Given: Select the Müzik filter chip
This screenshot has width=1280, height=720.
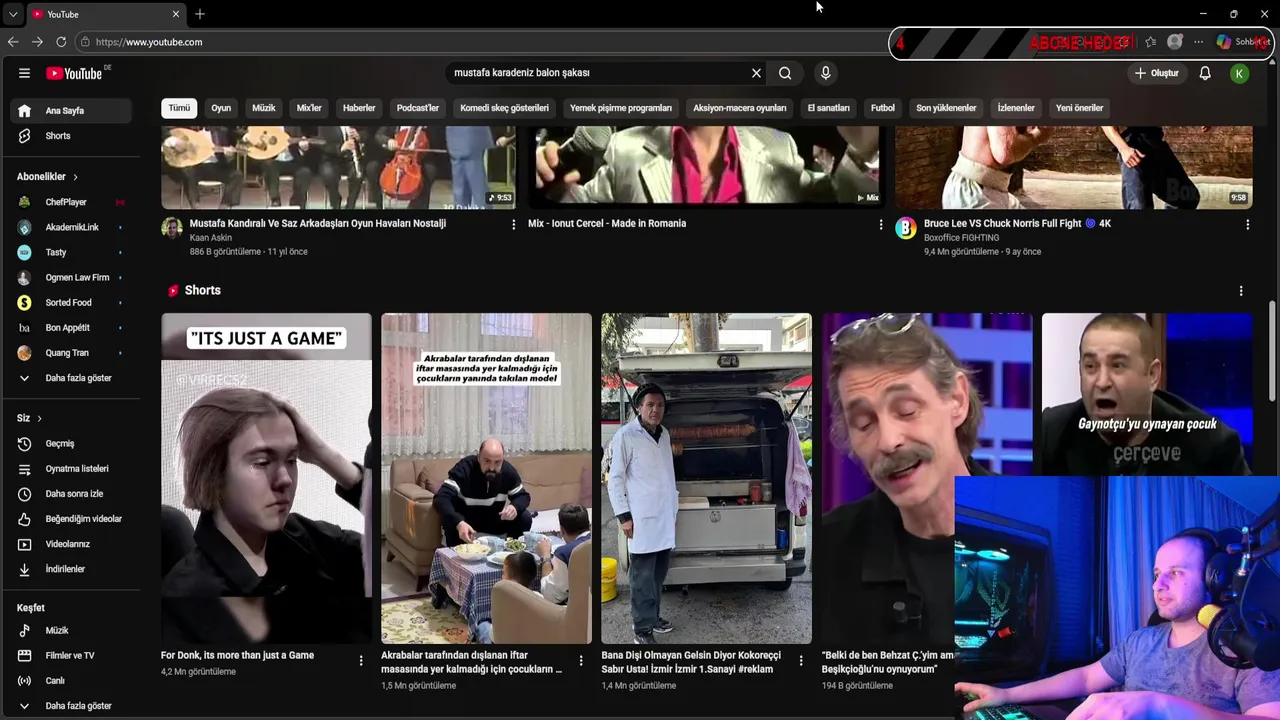Looking at the screenshot, I should [x=264, y=108].
